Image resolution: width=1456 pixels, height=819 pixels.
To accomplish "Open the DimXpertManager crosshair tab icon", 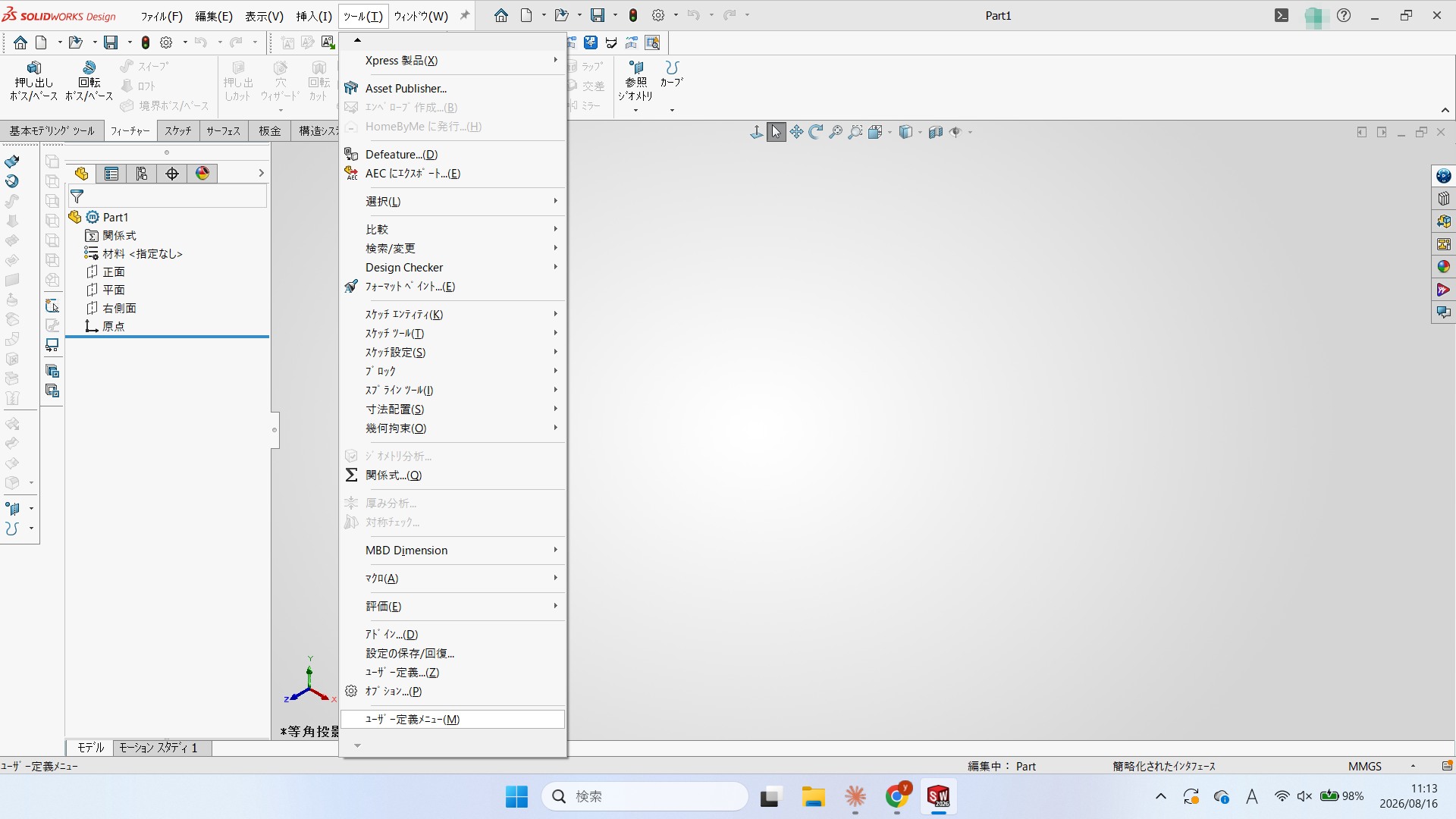I will (x=172, y=174).
